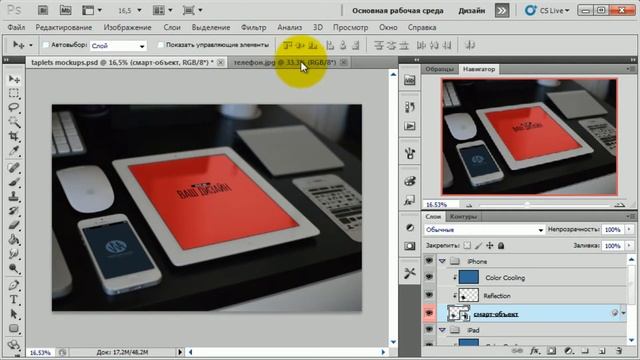Toggle visibility of смарт-объект layer
The image size is (640, 360).
coord(429,313)
